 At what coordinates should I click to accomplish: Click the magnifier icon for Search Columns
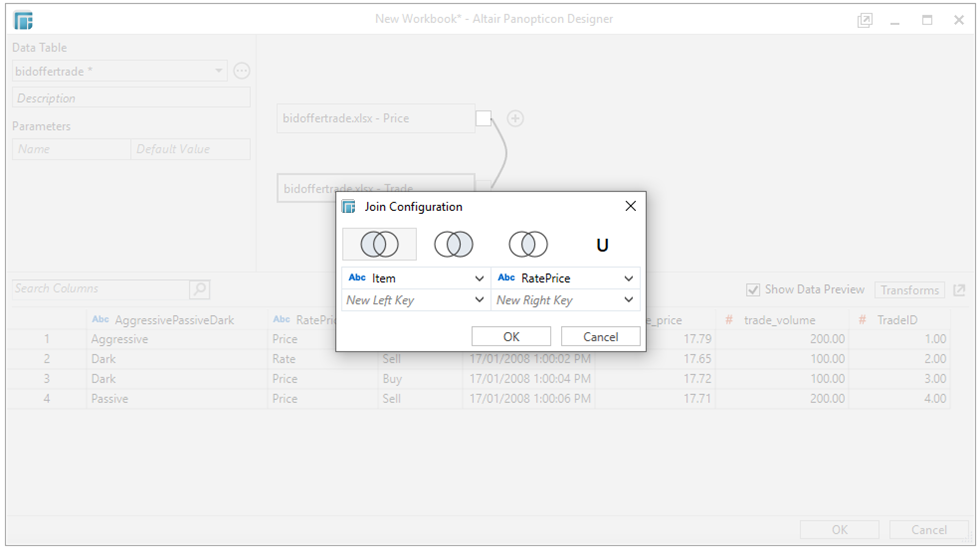click(x=200, y=289)
